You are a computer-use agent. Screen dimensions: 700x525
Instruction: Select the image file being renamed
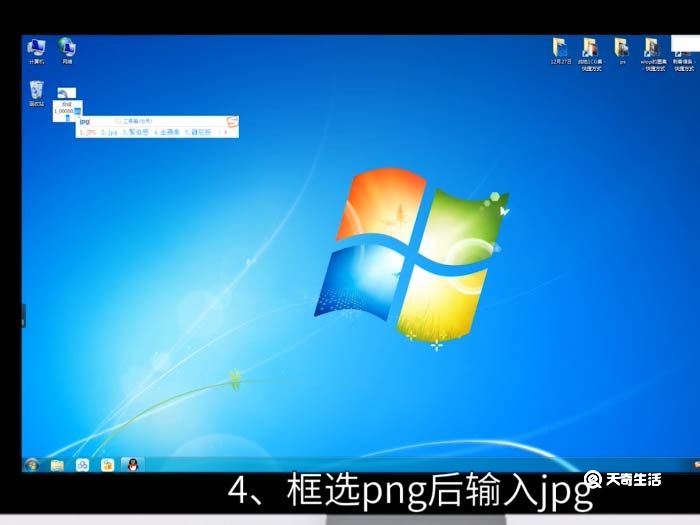[x=67, y=93]
